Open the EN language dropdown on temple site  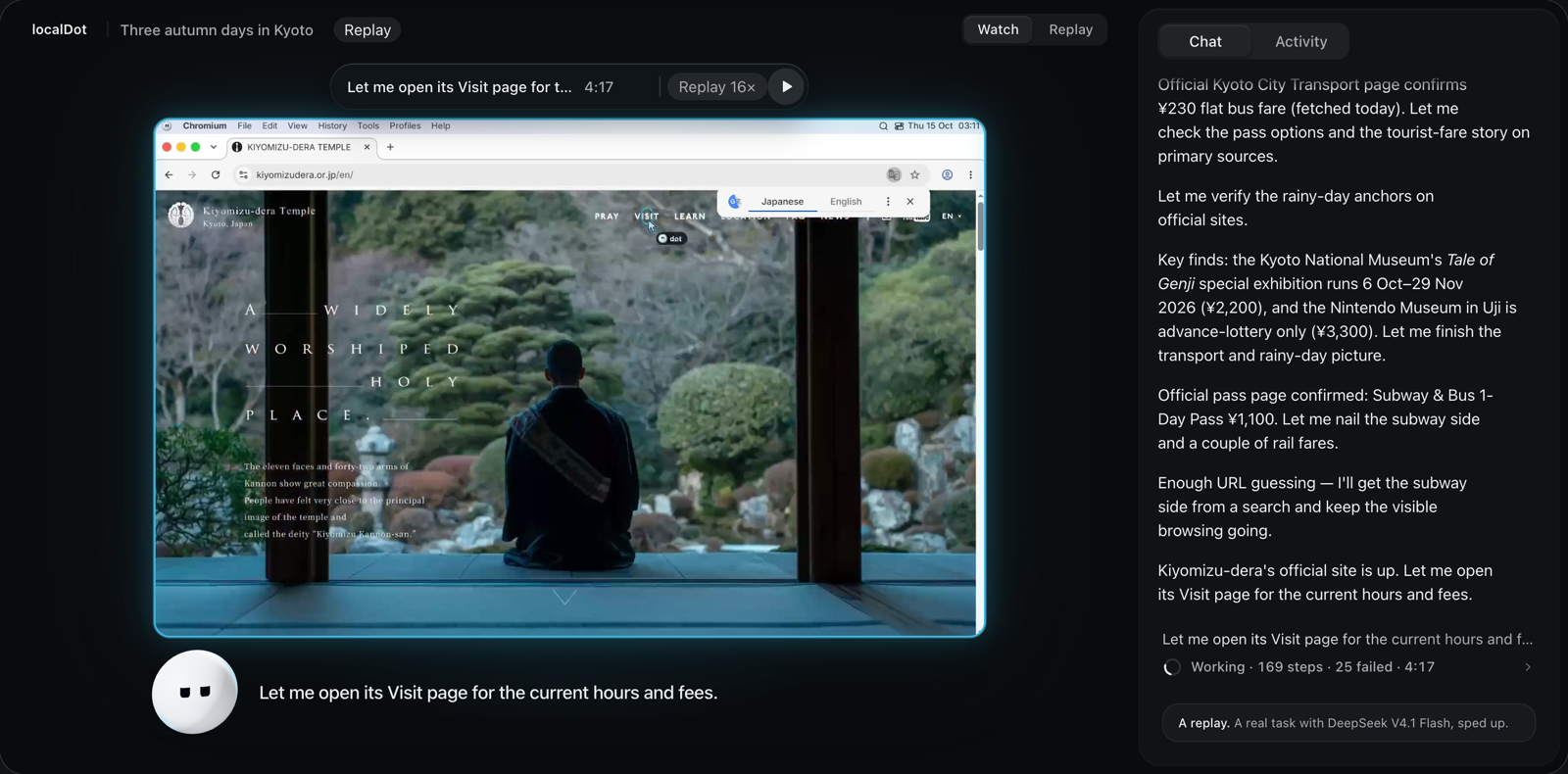click(952, 217)
